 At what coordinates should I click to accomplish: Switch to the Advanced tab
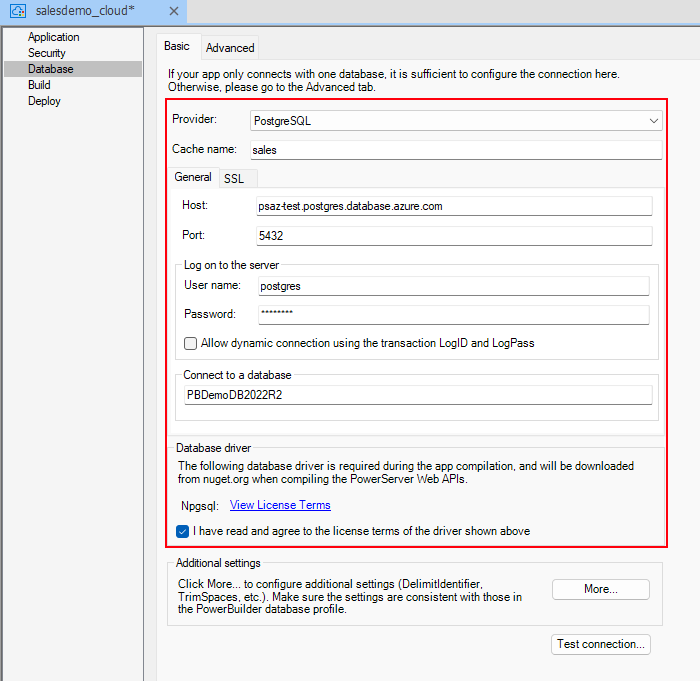point(230,48)
